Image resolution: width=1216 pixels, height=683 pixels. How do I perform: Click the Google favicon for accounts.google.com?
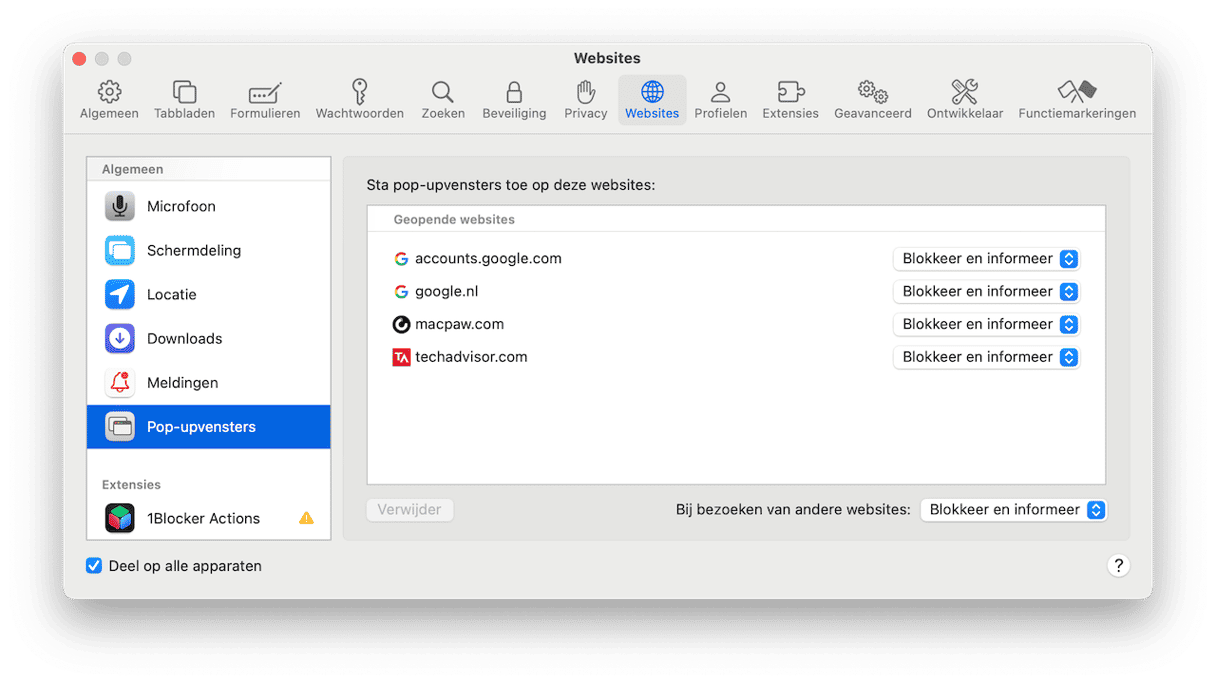pos(401,259)
